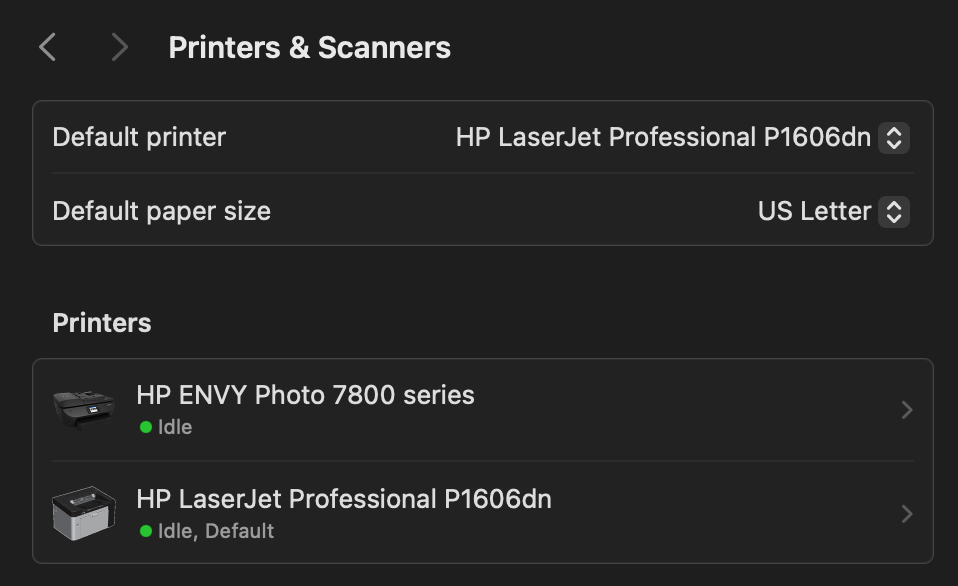The height and width of the screenshot is (586, 958).
Task: Click the Idle status under HP ENVY
Action: click(x=175, y=427)
